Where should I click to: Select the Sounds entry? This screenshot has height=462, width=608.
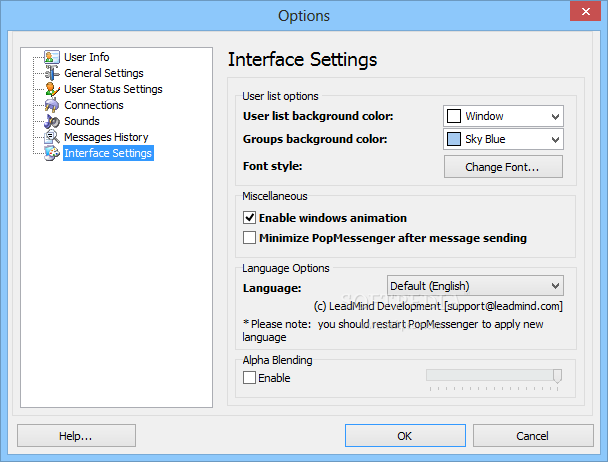81,121
